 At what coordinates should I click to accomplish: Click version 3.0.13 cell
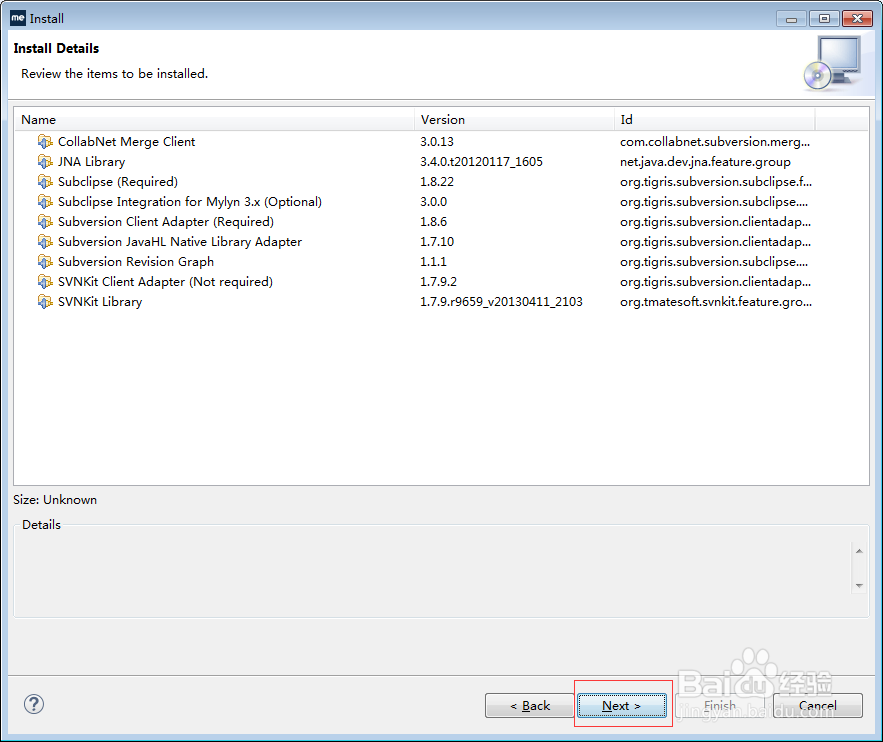436,142
